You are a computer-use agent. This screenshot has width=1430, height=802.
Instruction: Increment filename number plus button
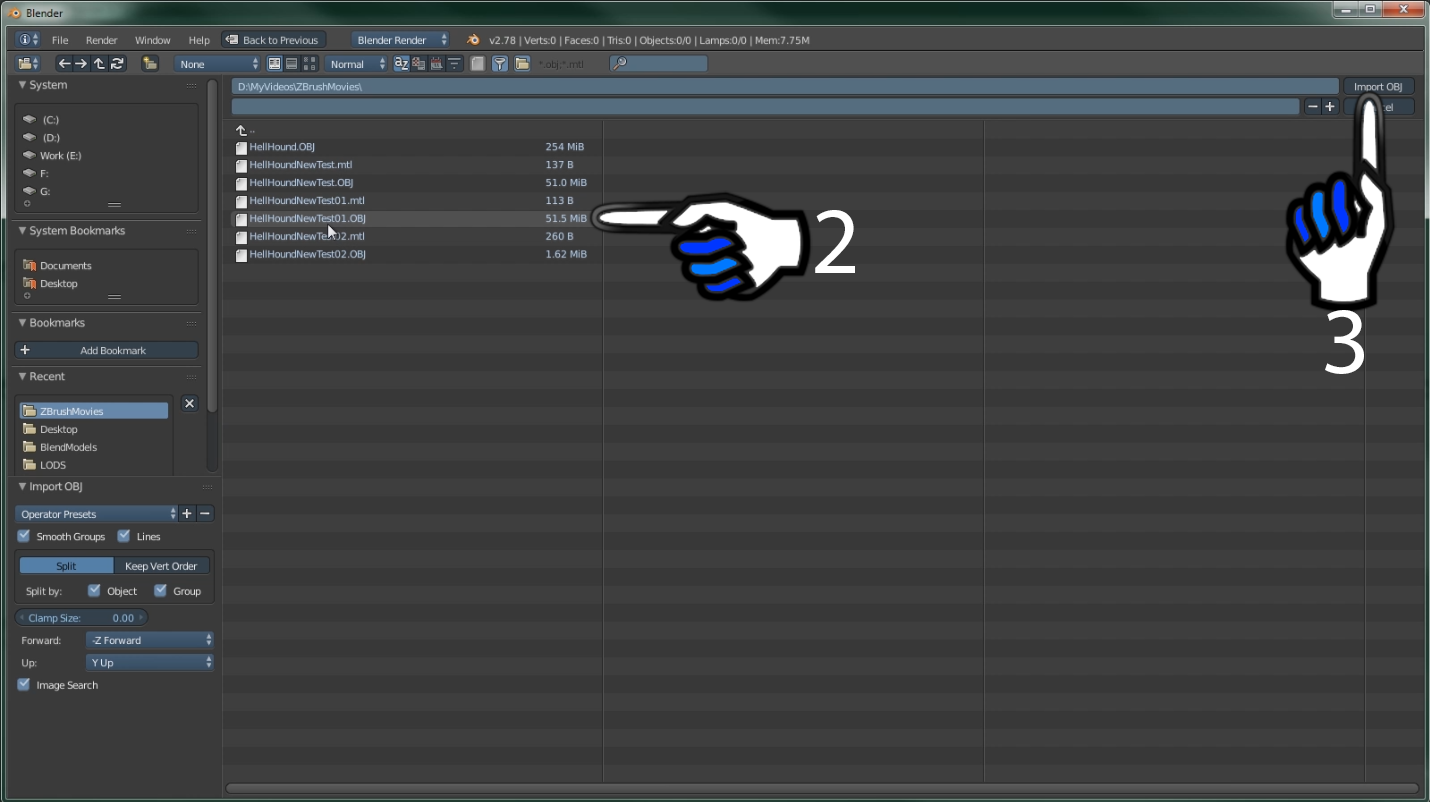point(1329,107)
